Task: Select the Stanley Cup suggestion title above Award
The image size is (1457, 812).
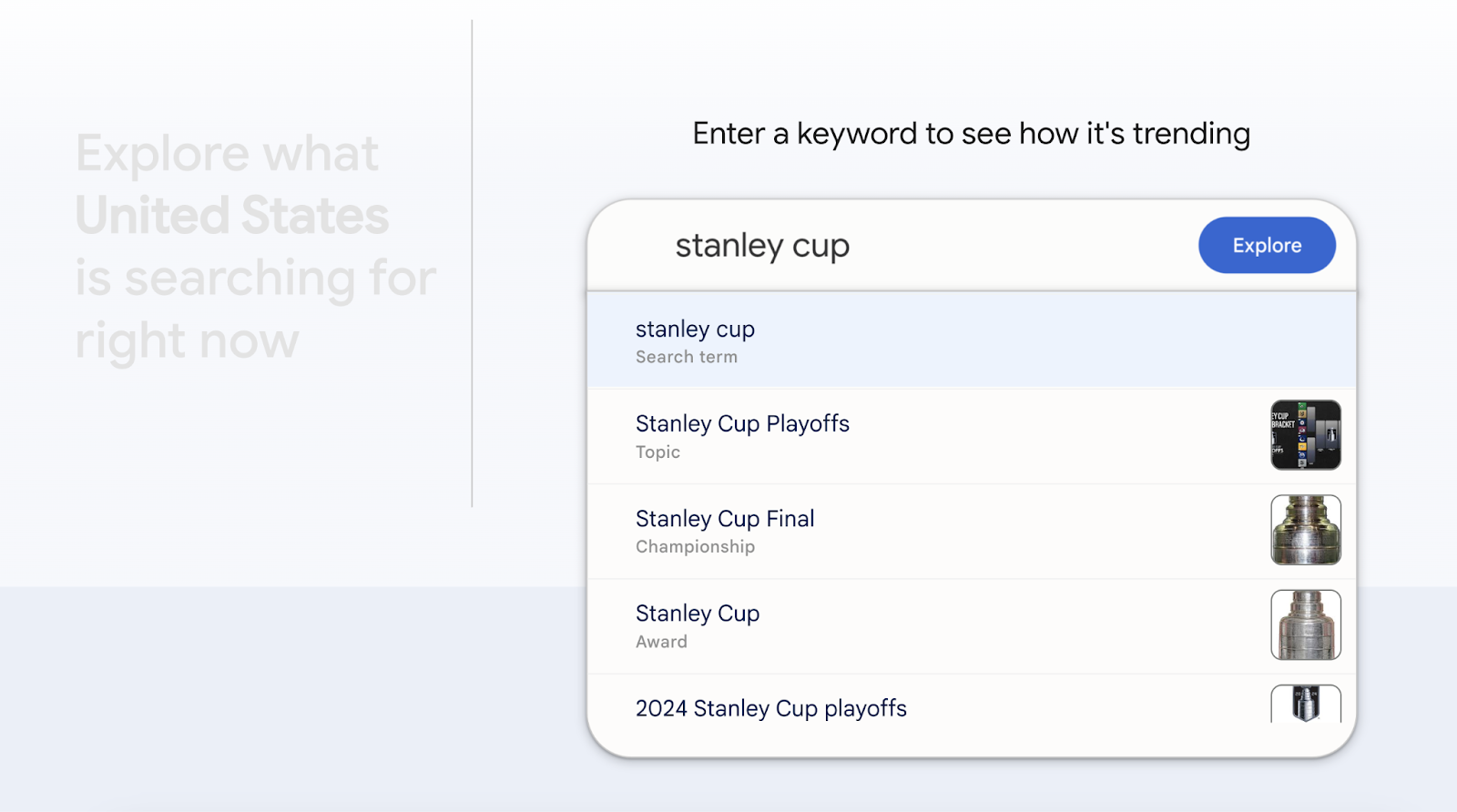Action: (x=698, y=614)
